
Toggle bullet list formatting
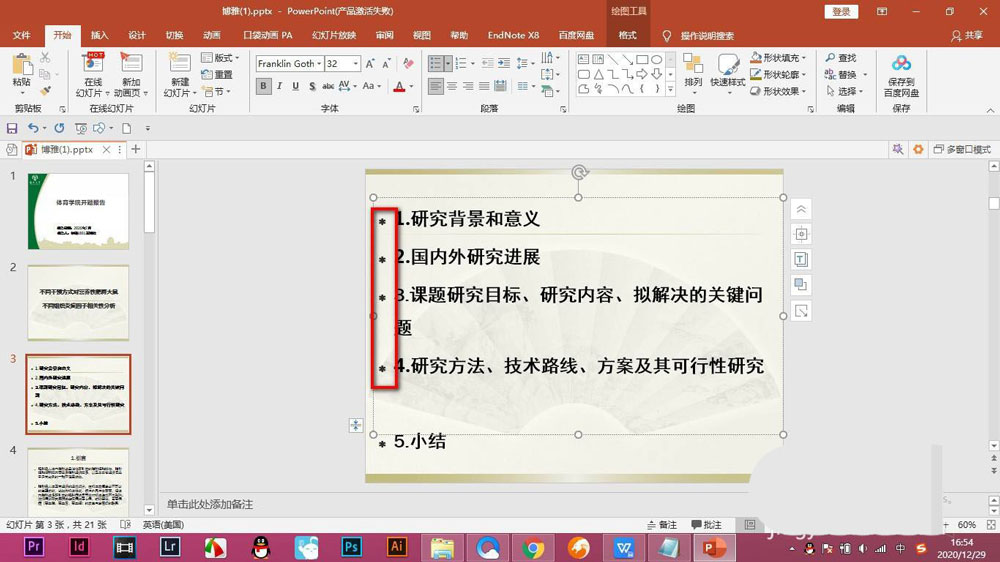click(x=435, y=63)
